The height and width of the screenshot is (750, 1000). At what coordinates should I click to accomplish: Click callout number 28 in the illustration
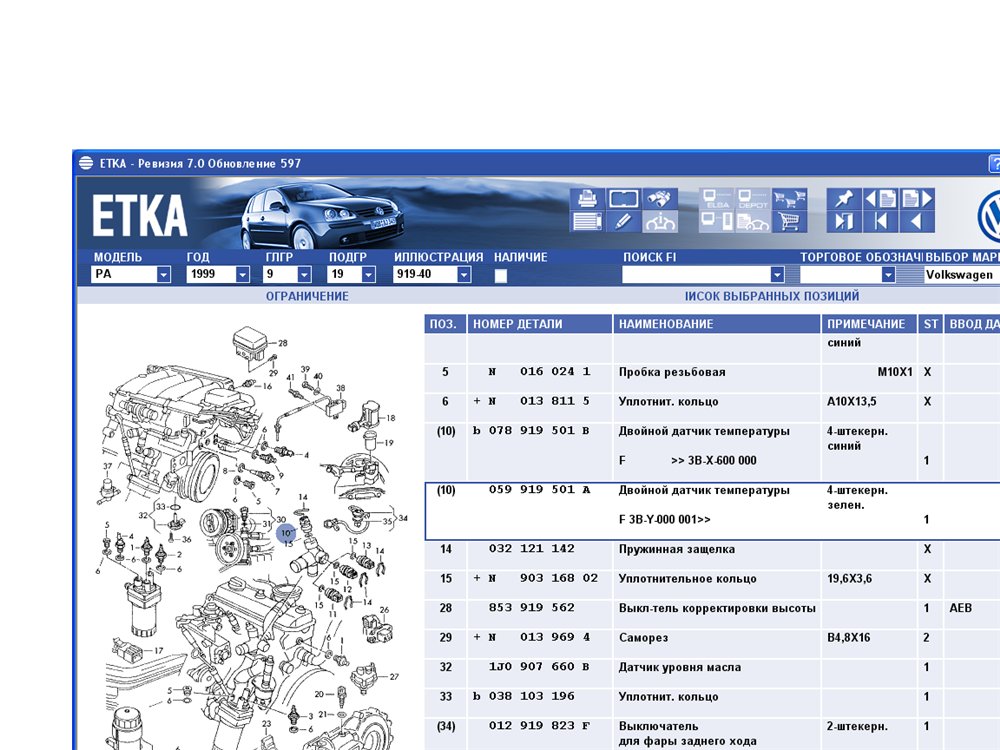(283, 343)
